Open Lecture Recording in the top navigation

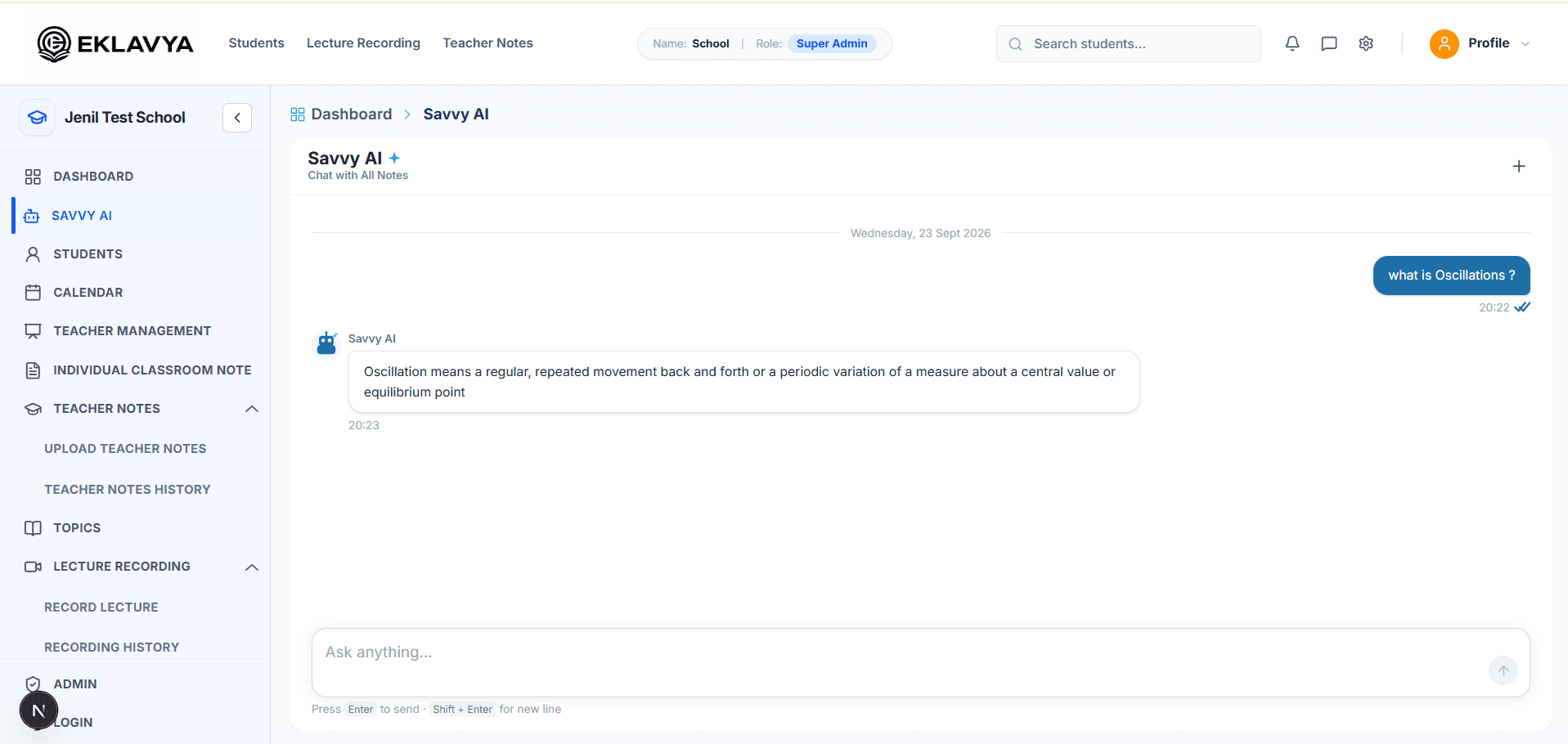click(x=363, y=43)
